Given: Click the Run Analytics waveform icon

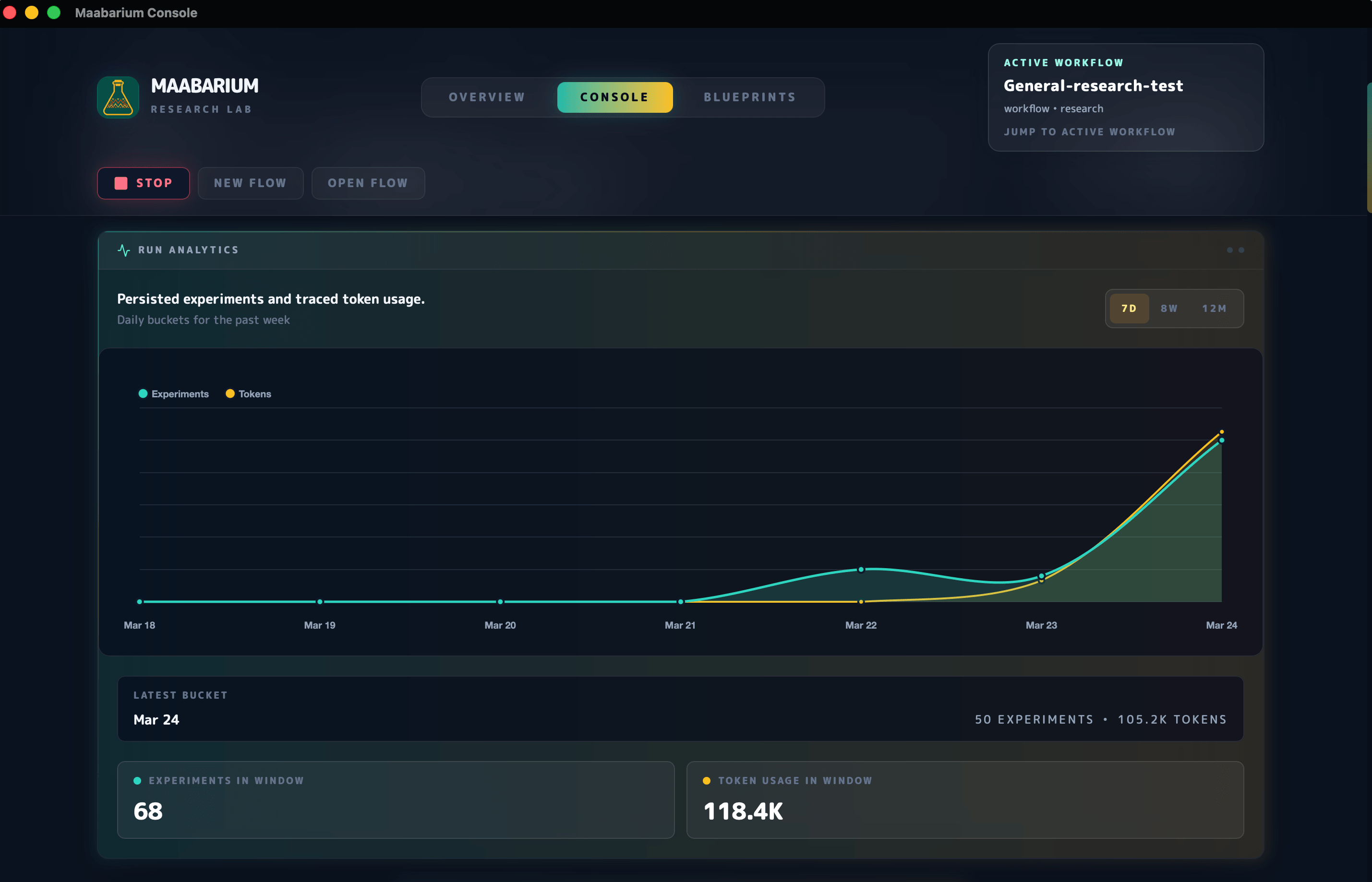Looking at the screenshot, I should (x=124, y=250).
